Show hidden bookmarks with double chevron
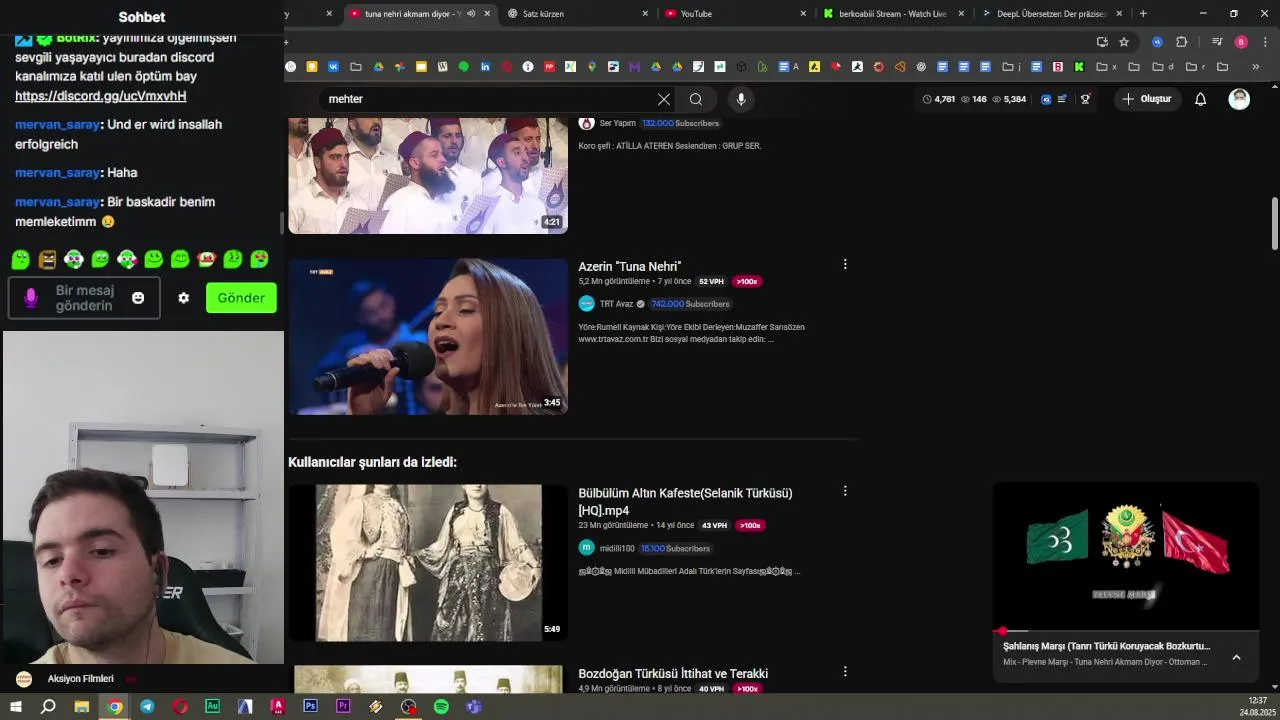 coord(1256,67)
